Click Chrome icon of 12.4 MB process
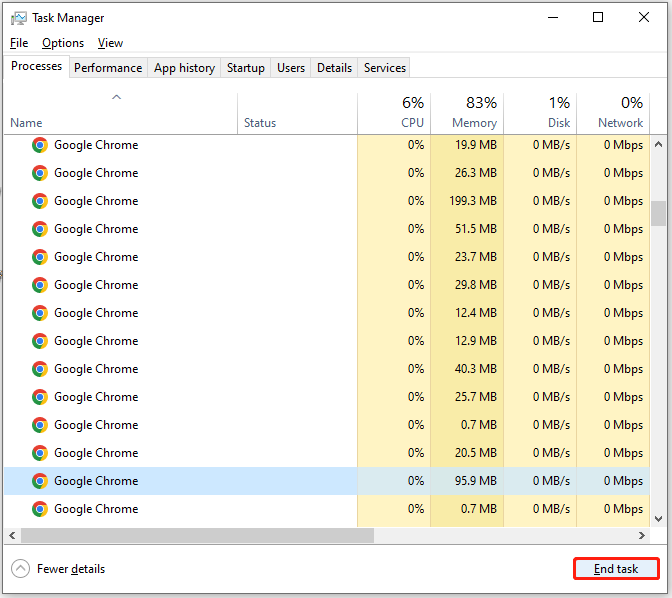This screenshot has width=672, height=598. [x=40, y=313]
